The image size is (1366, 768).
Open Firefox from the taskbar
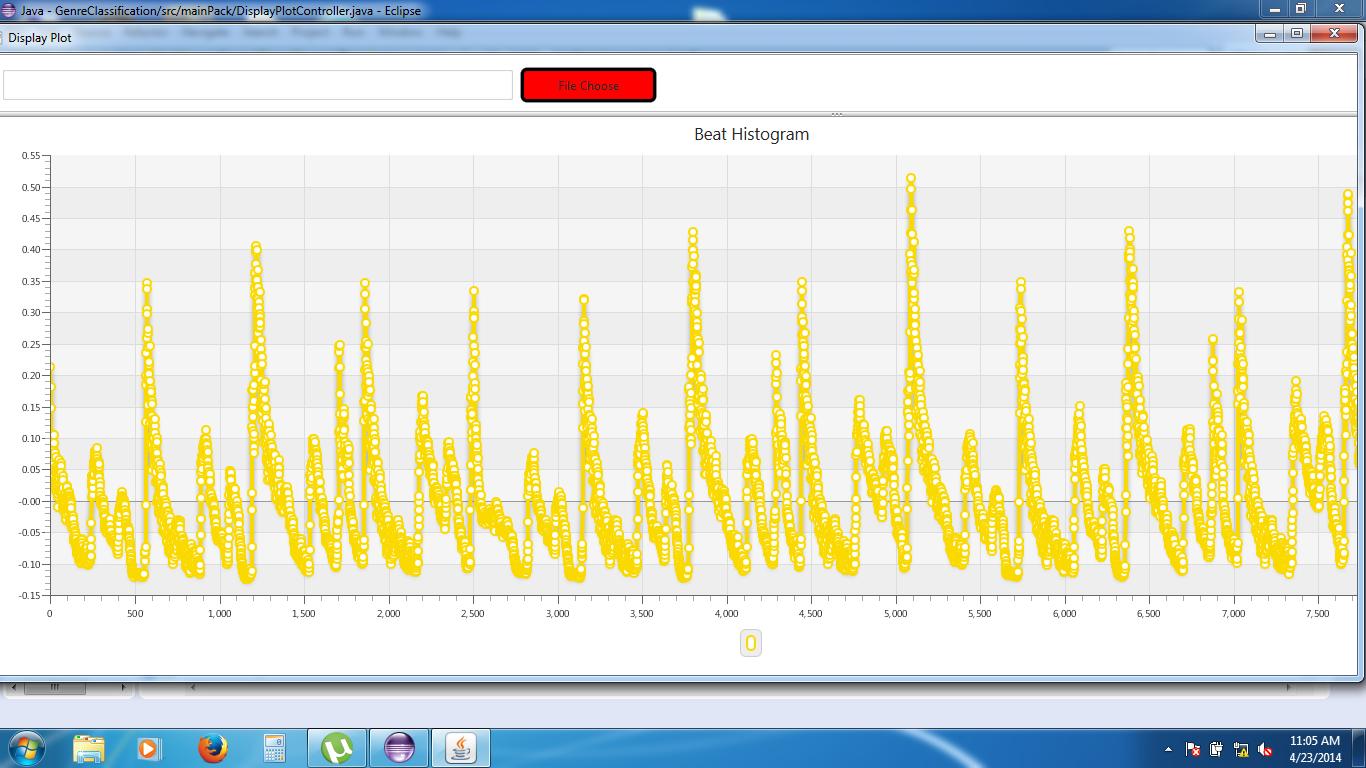point(212,748)
